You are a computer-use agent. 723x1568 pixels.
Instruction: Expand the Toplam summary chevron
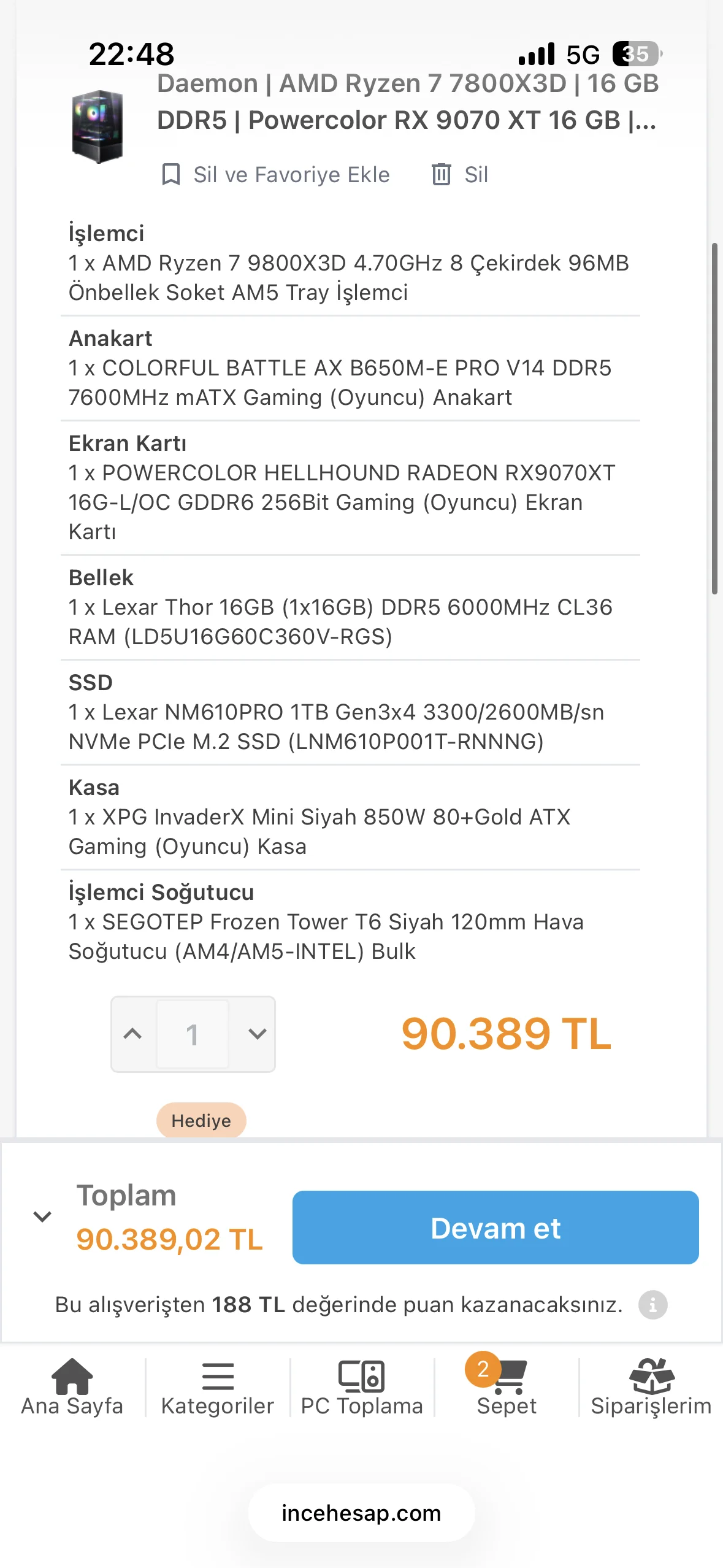point(42,1216)
